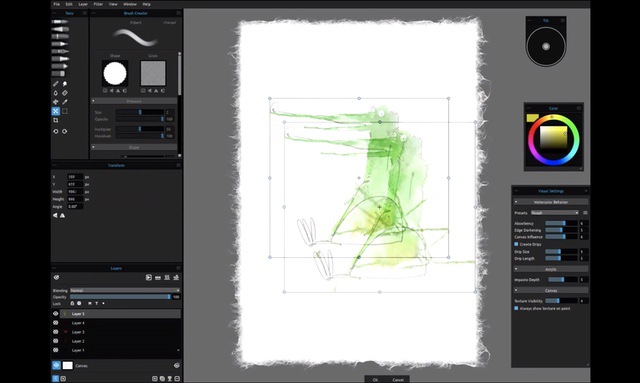Image resolution: width=640 pixels, height=383 pixels.
Task: Select the Transform tool in Tools panel
Action: tap(56, 111)
